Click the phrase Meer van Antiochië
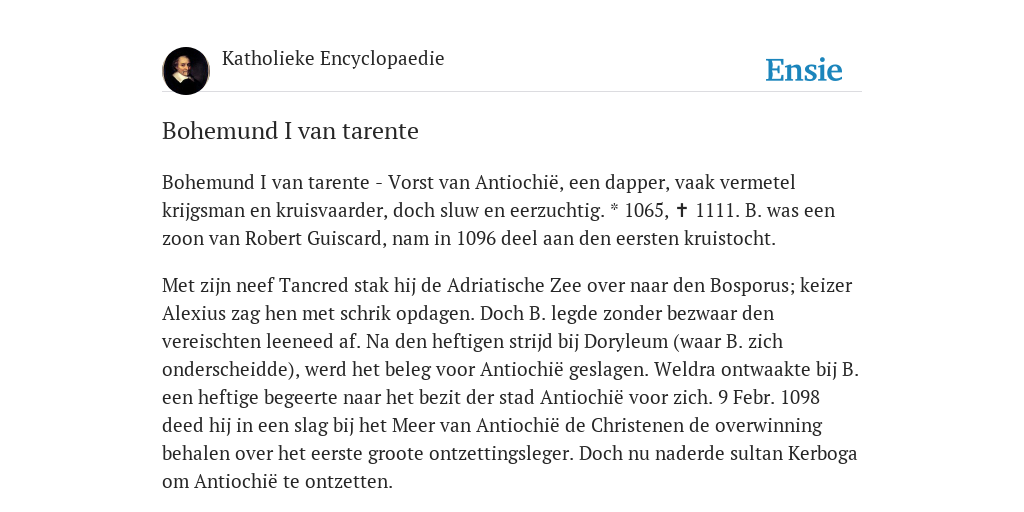Viewport: 1024px width, 512px height. (x=475, y=426)
